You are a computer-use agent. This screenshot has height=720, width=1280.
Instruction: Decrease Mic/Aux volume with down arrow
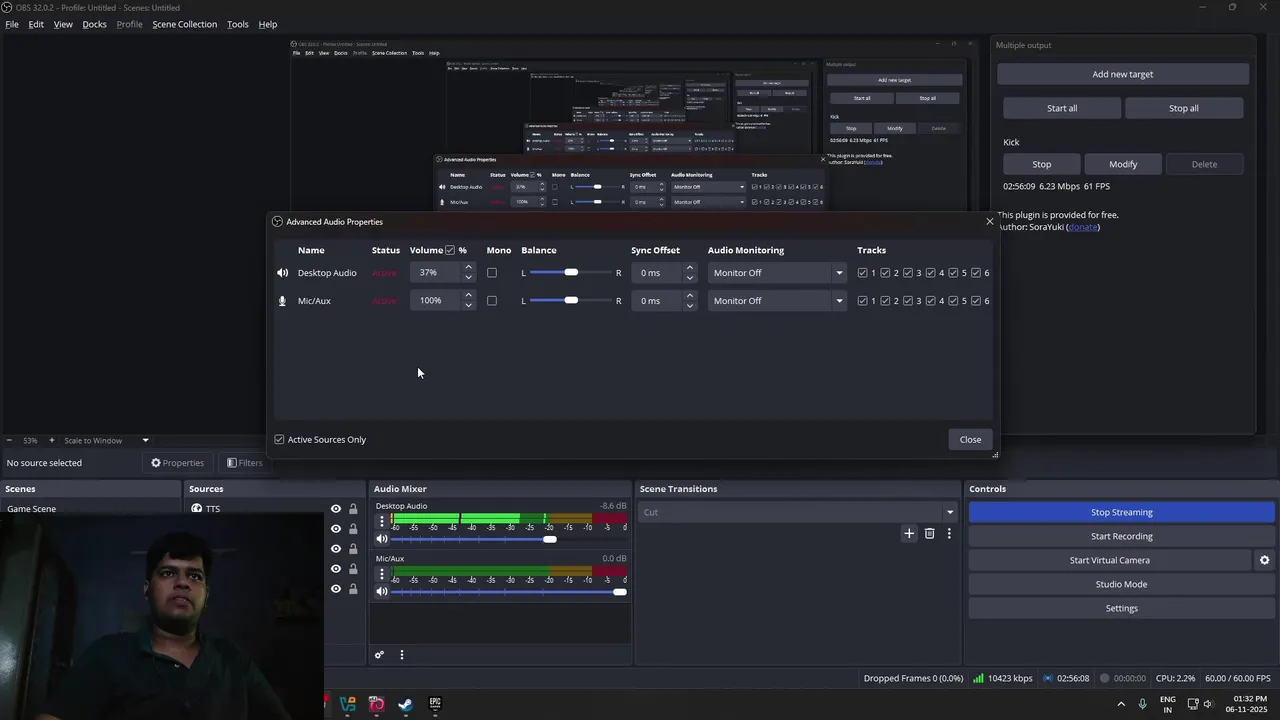(x=468, y=306)
